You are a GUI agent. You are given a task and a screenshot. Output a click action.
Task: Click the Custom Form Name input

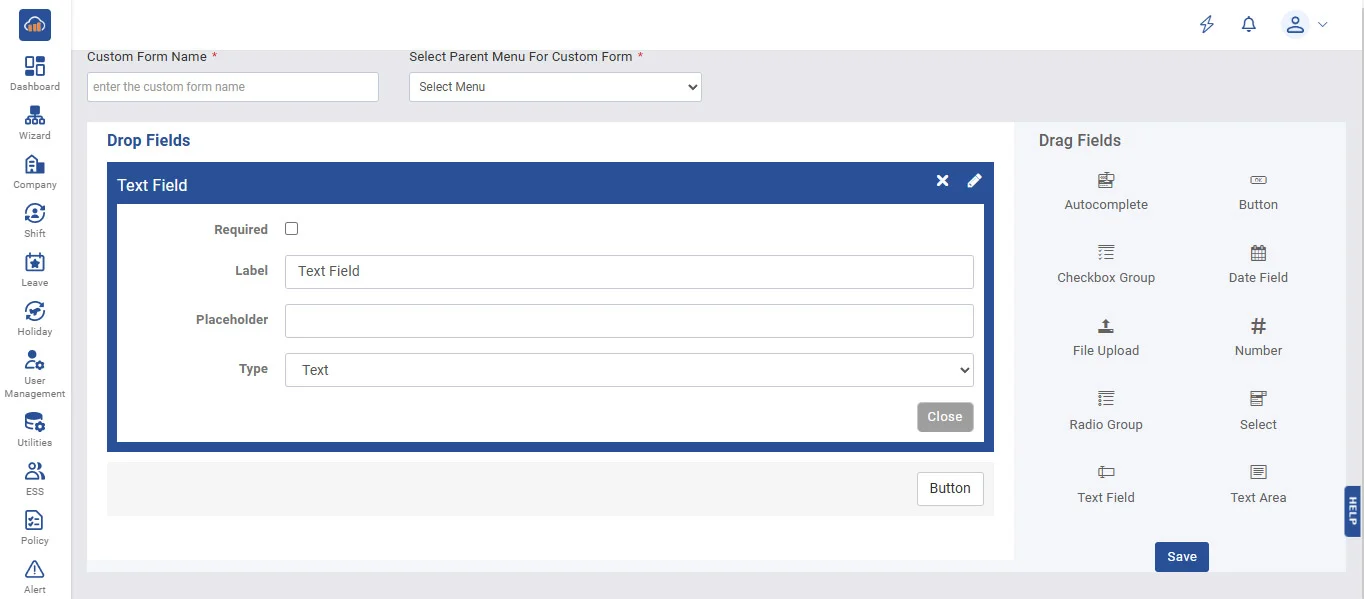[x=233, y=87]
